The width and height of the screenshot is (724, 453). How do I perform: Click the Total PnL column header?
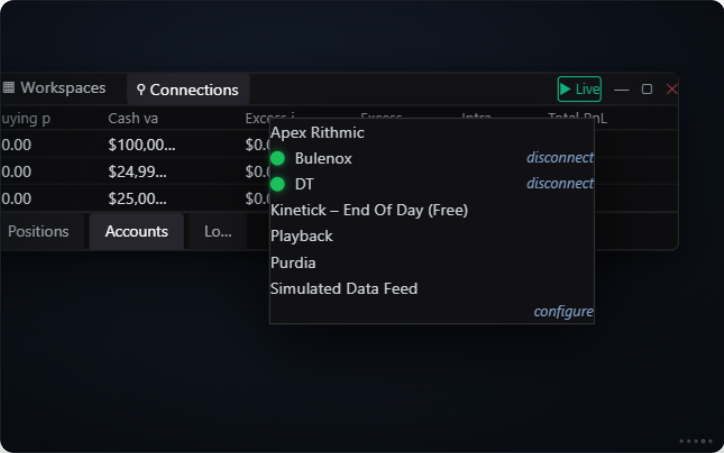[577, 118]
